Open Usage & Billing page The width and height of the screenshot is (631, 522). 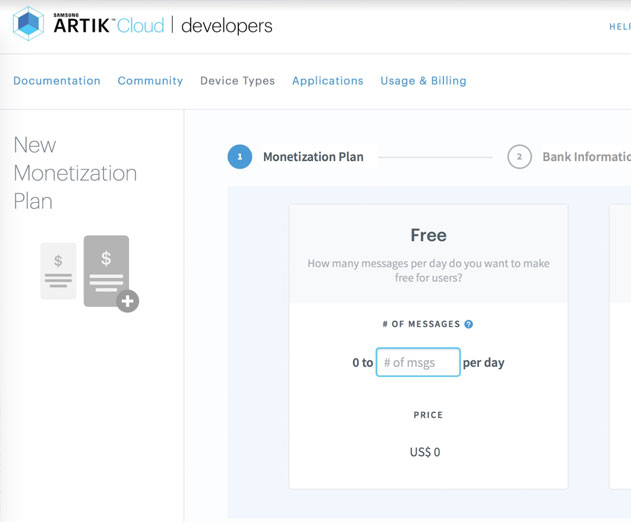click(x=423, y=81)
